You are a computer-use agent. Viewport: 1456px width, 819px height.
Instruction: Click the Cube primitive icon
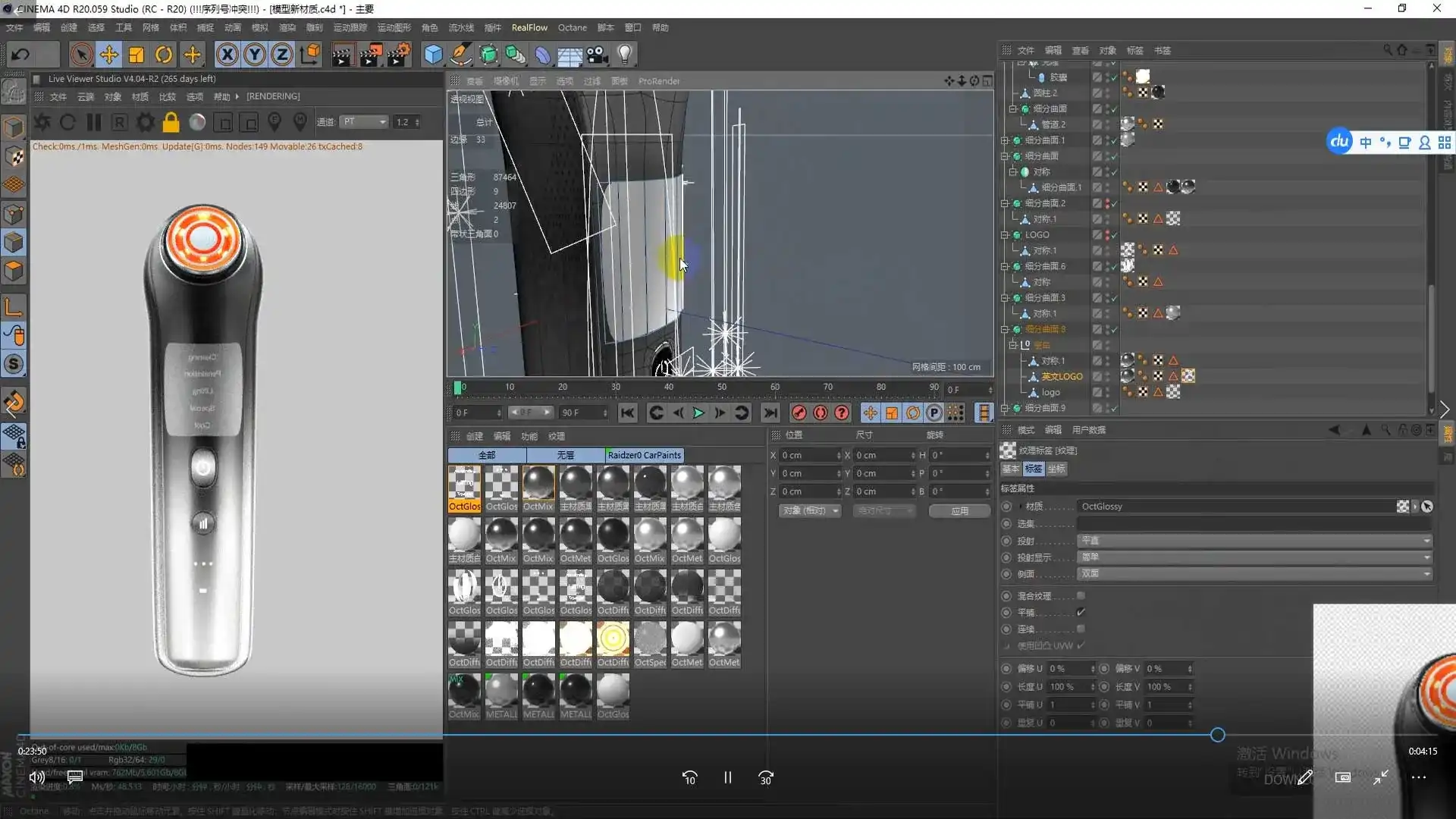[x=433, y=55]
